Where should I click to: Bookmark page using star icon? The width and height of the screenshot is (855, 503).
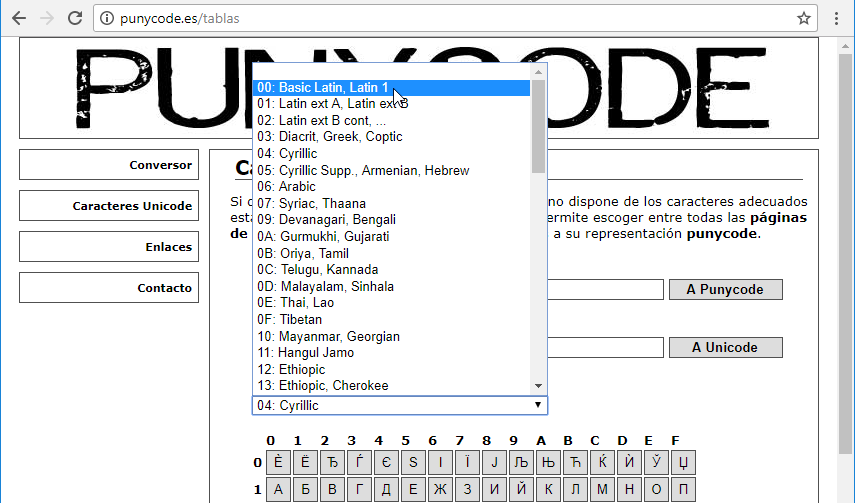[803, 18]
